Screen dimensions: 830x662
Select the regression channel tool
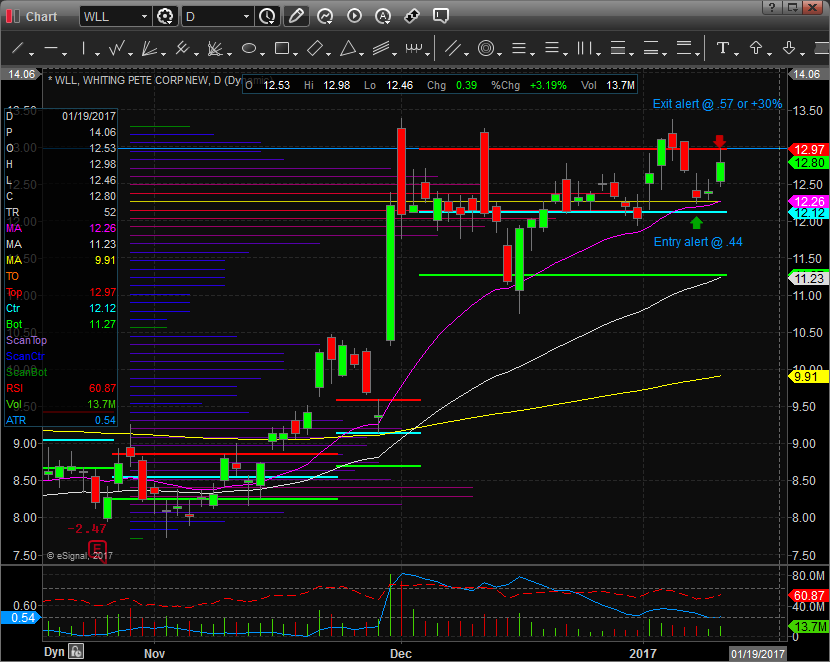coord(381,49)
